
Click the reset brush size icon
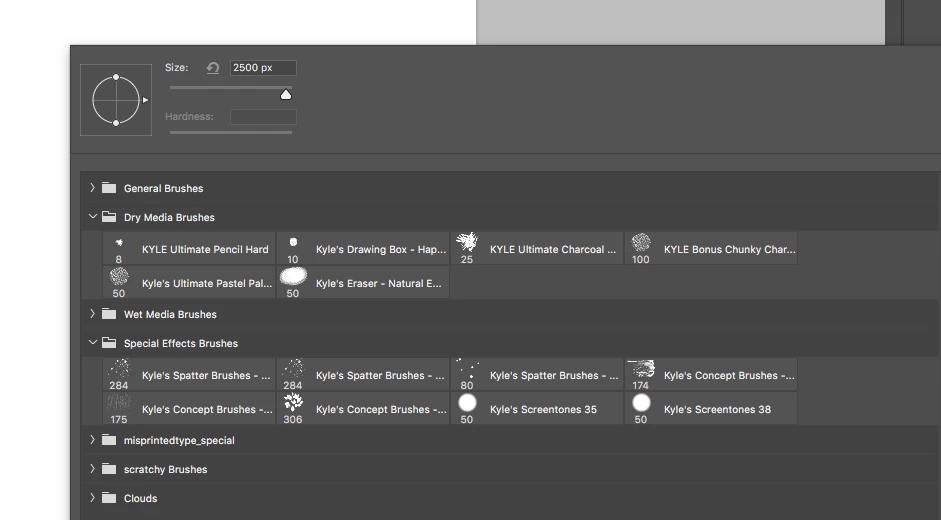212,68
